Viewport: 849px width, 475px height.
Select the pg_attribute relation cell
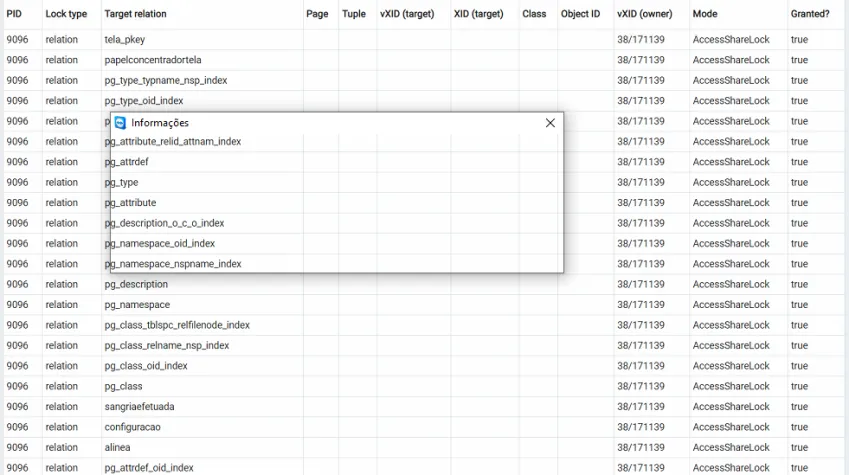click(x=202, y=203)
